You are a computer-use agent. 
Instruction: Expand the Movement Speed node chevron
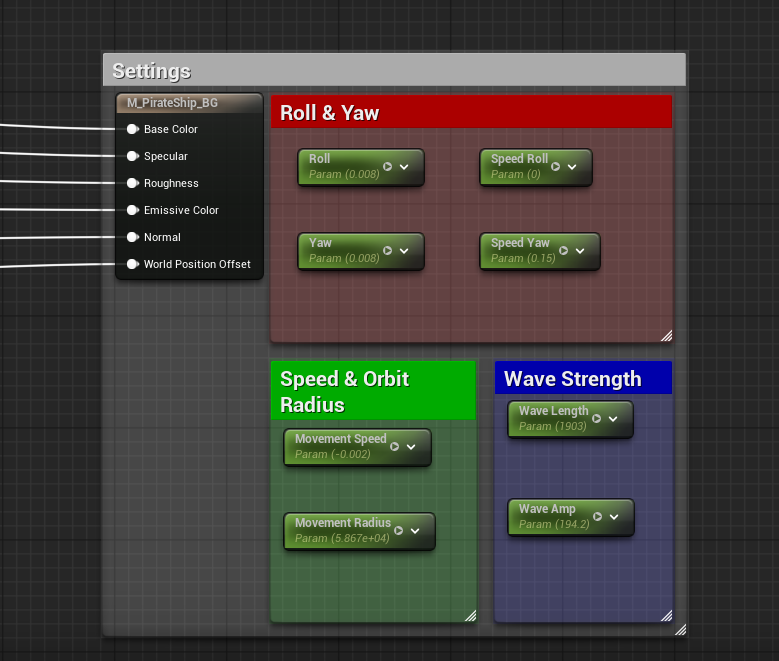pyautogui.click(x=411, y=447)
